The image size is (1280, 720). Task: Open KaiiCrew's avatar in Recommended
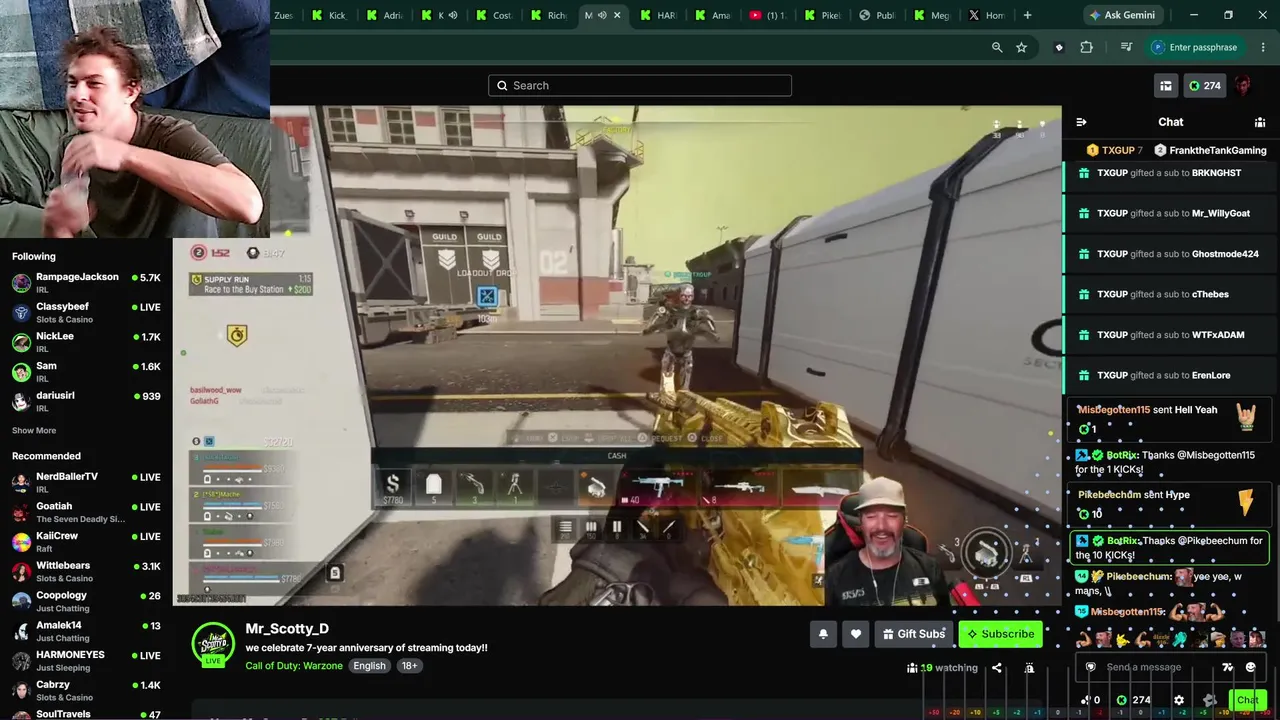coord(21,542)
